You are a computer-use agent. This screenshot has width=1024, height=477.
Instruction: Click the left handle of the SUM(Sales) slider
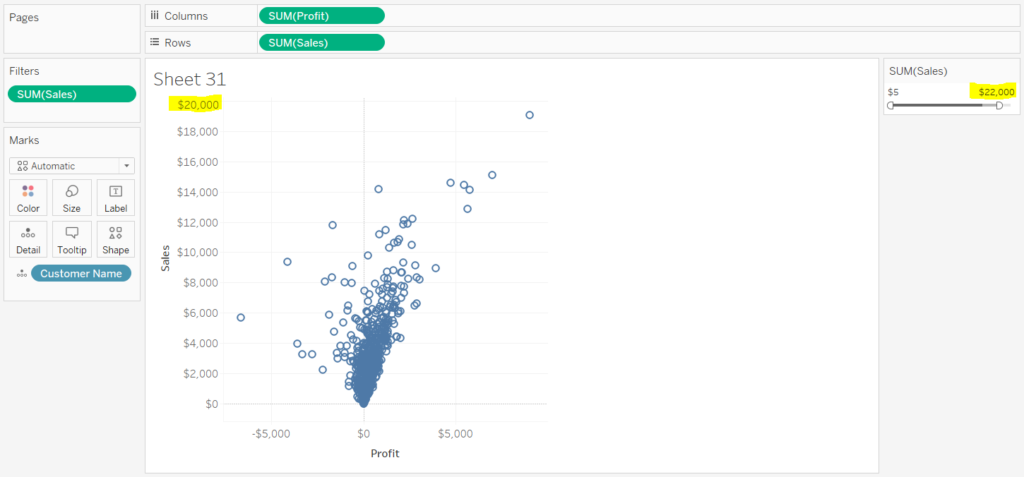pyautogui.click(x=891, y=105)
